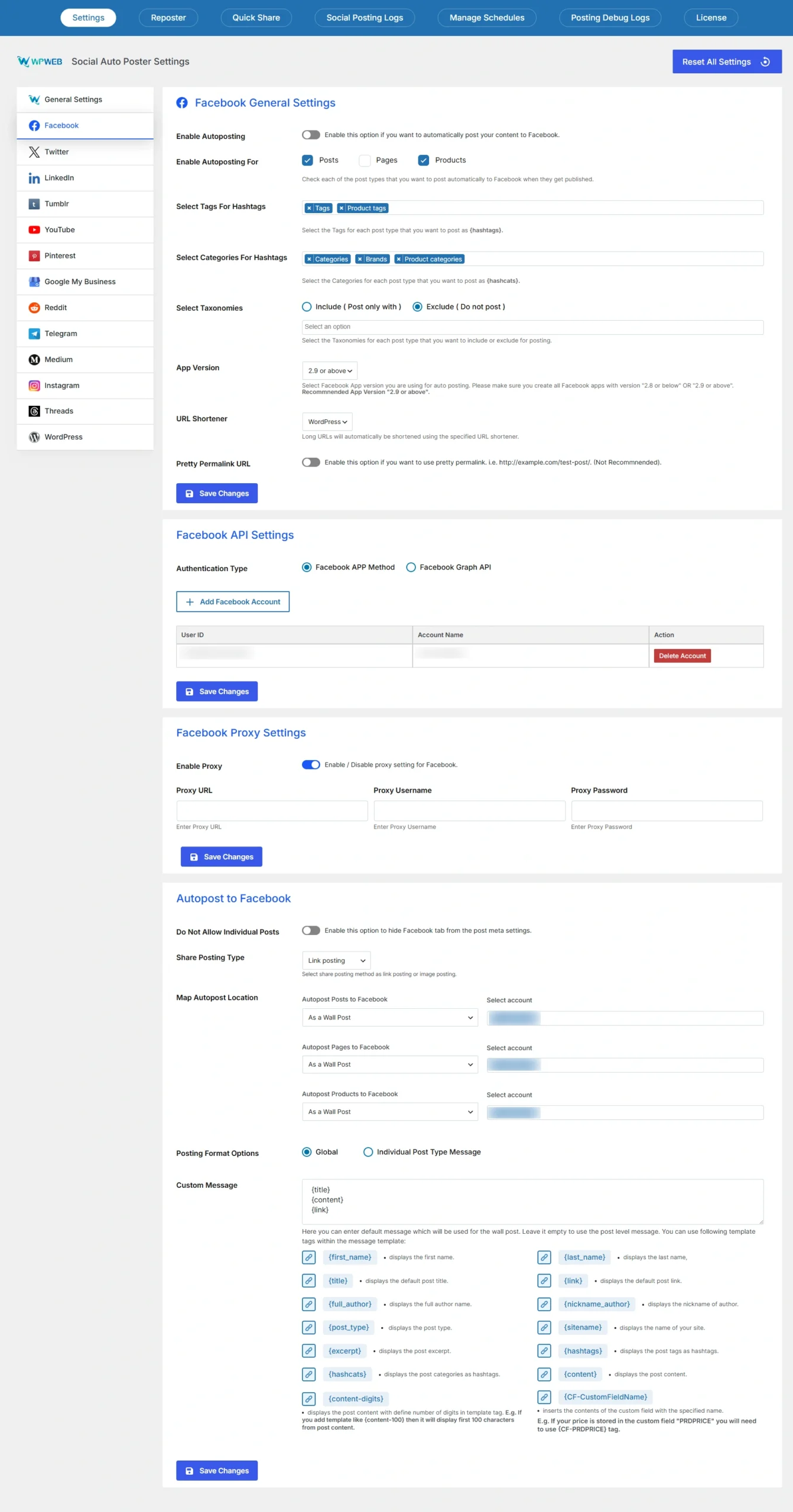The width and height of the screenshot is (793, 1512).
Task: Remove the Brands category via its x
Action: (x=359, y=259)
